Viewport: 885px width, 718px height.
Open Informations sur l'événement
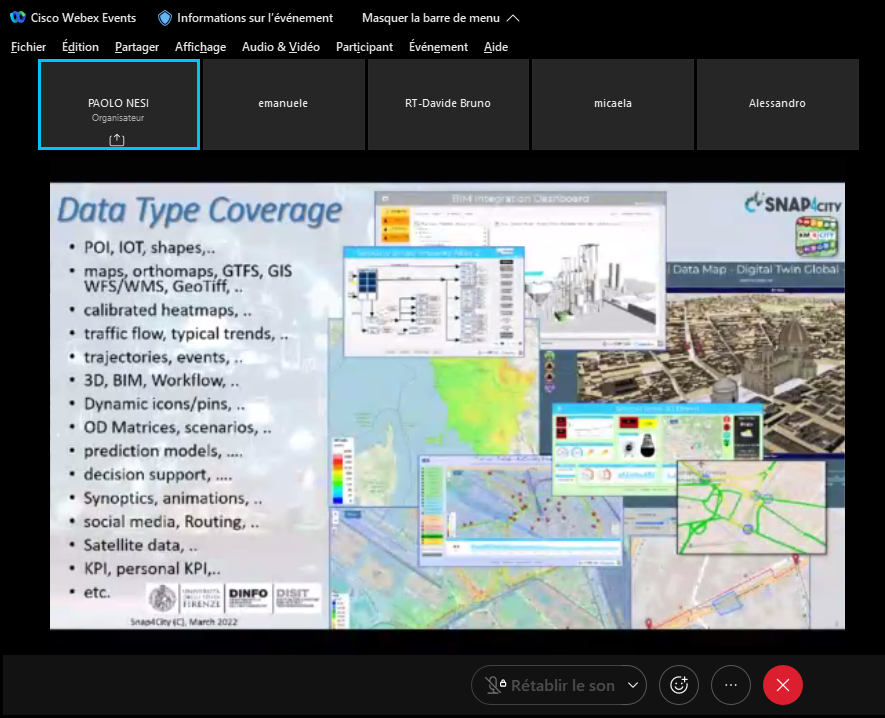[255, 18]
